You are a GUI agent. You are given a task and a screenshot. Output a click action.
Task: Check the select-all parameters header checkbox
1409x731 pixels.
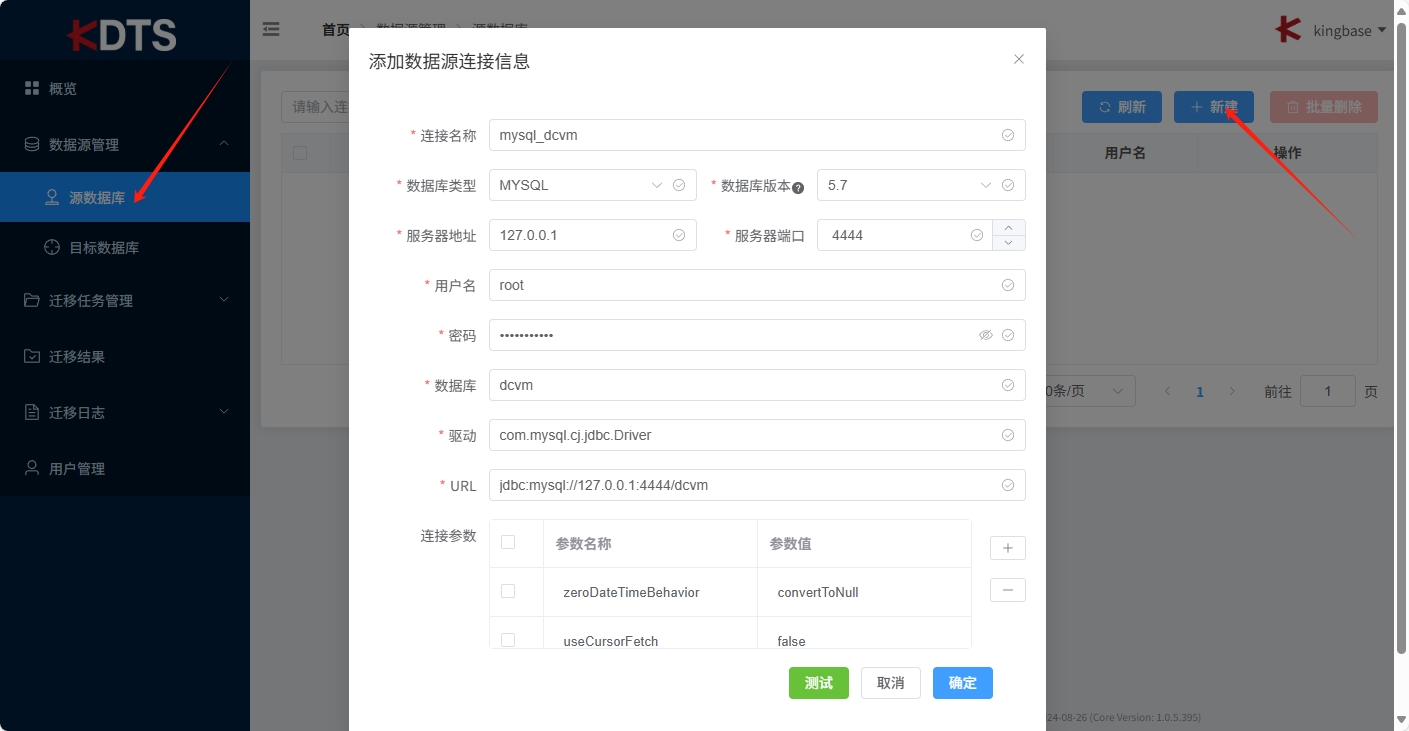[x=508, y=542]
